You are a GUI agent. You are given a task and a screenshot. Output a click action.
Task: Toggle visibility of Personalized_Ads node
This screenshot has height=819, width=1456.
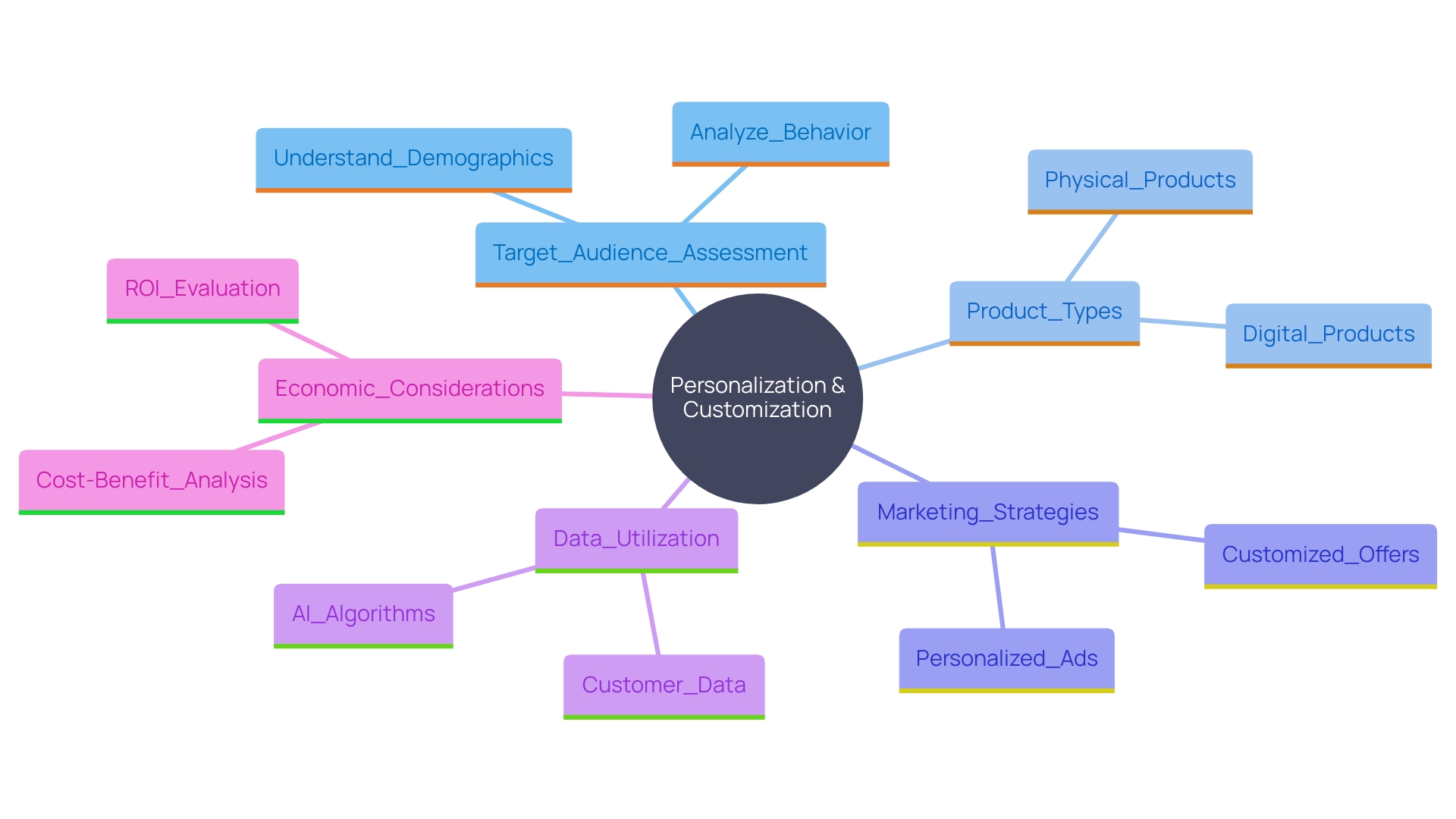tap(1003, 659)
